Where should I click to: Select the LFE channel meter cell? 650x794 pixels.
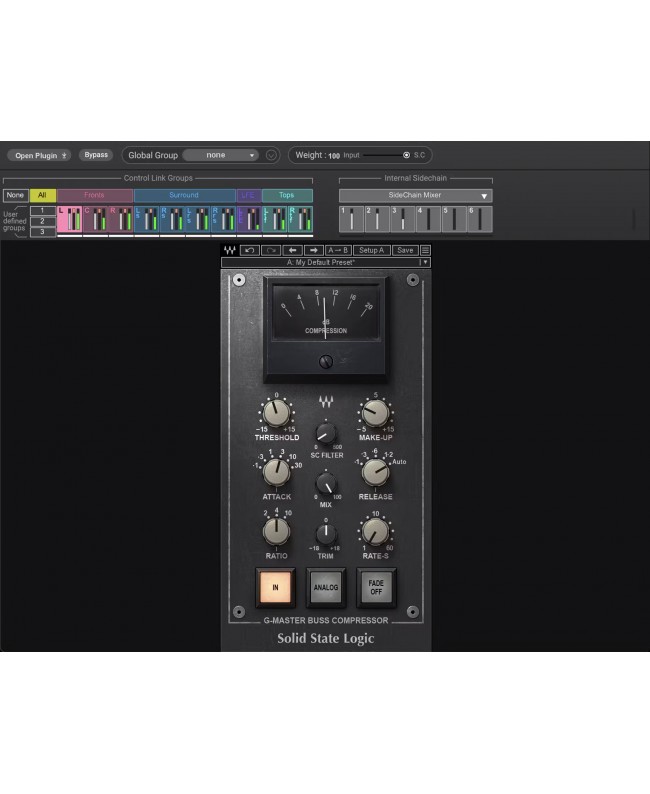tap(249, 219)
